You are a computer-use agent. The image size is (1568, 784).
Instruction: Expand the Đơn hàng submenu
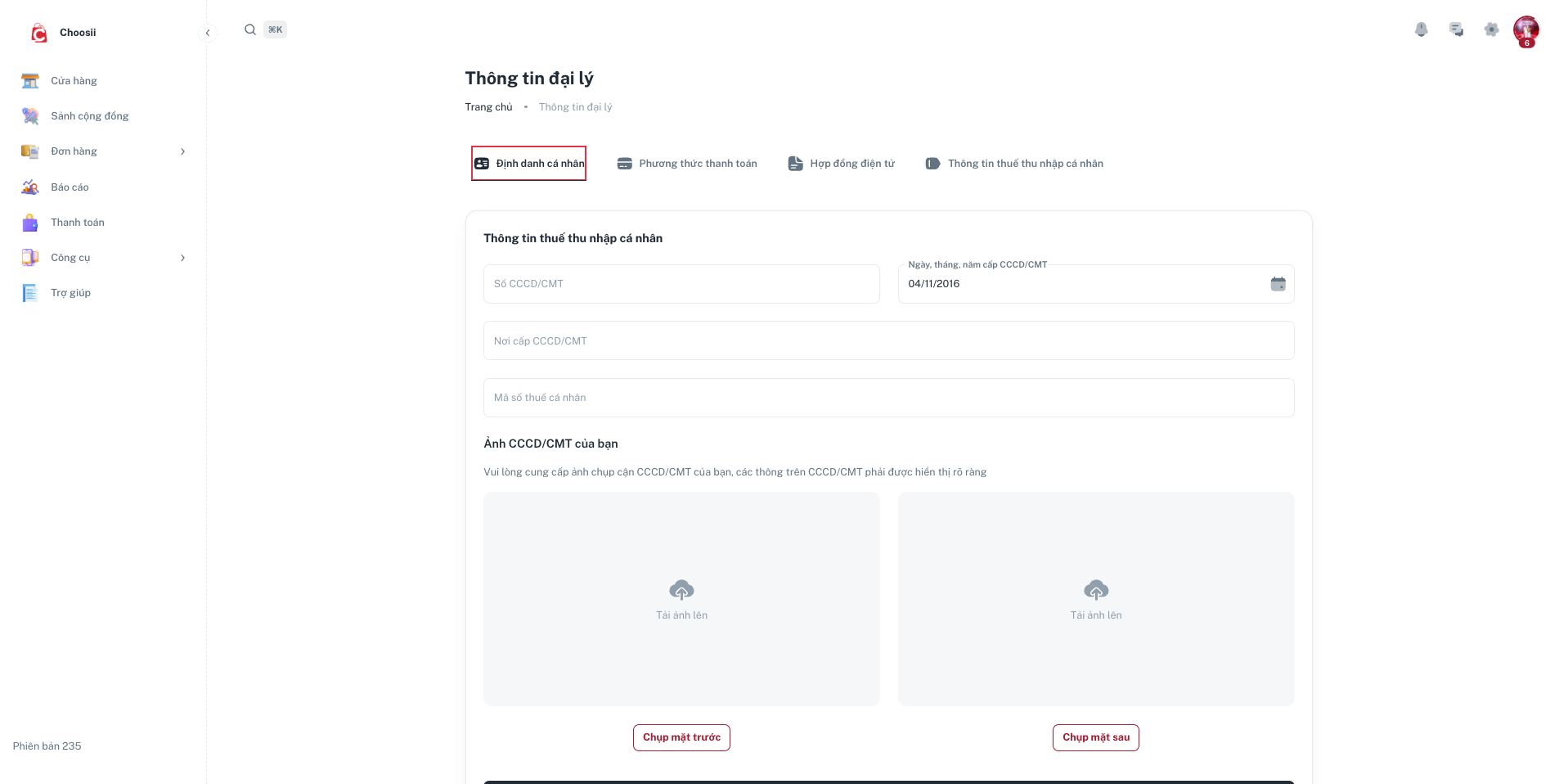point(182,151)
